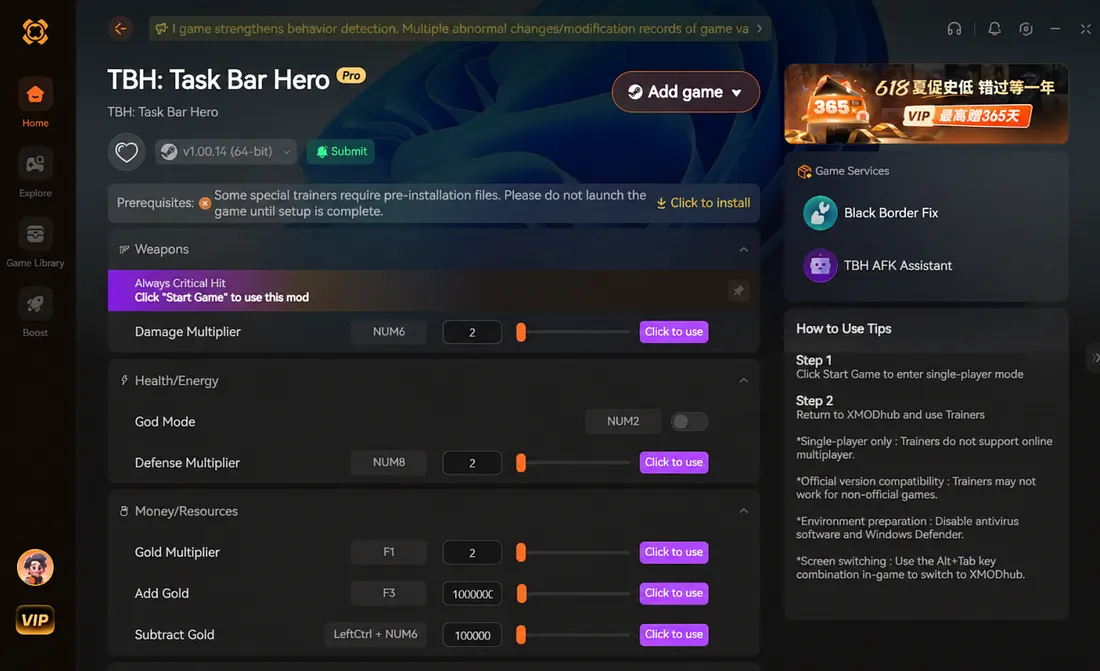1100x671 pixels.
Task: Adjust Add Gold slider handle
Action: [521, 594]
